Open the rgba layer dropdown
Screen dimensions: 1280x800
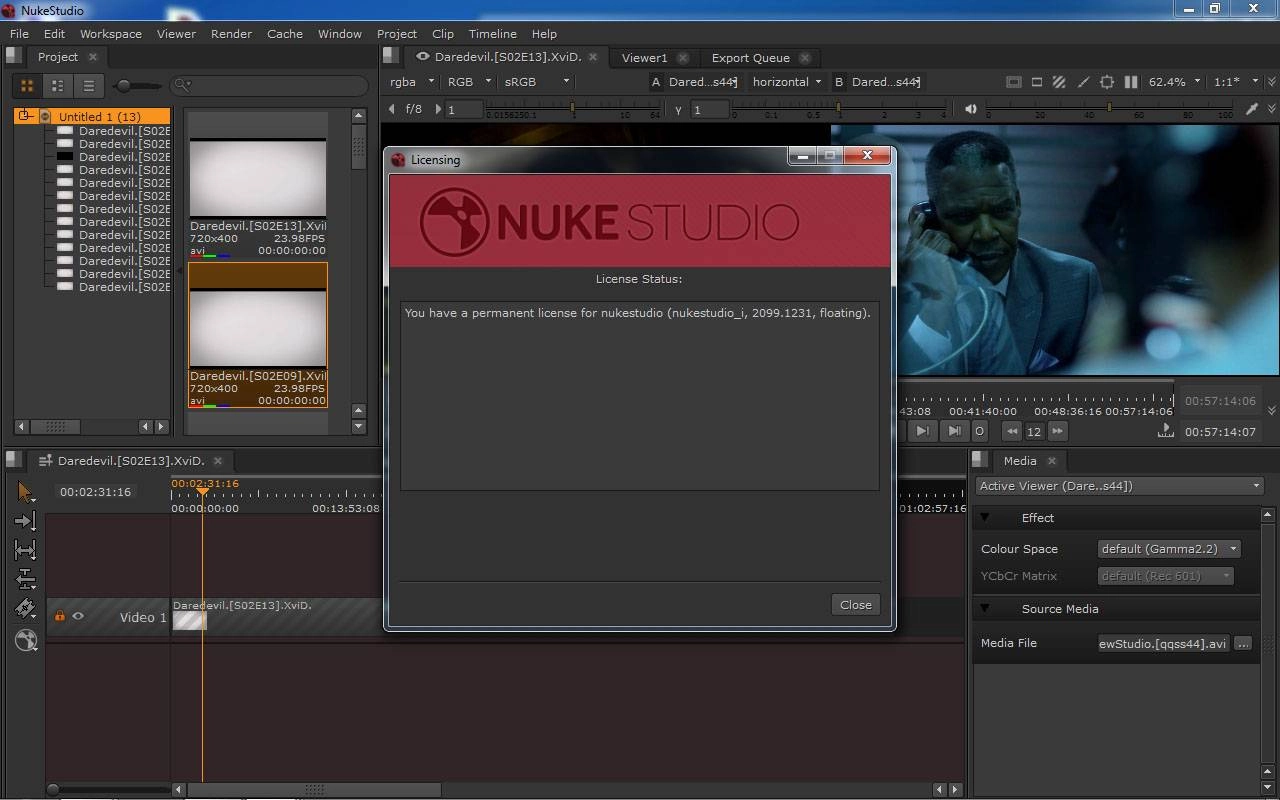(412, 82)
